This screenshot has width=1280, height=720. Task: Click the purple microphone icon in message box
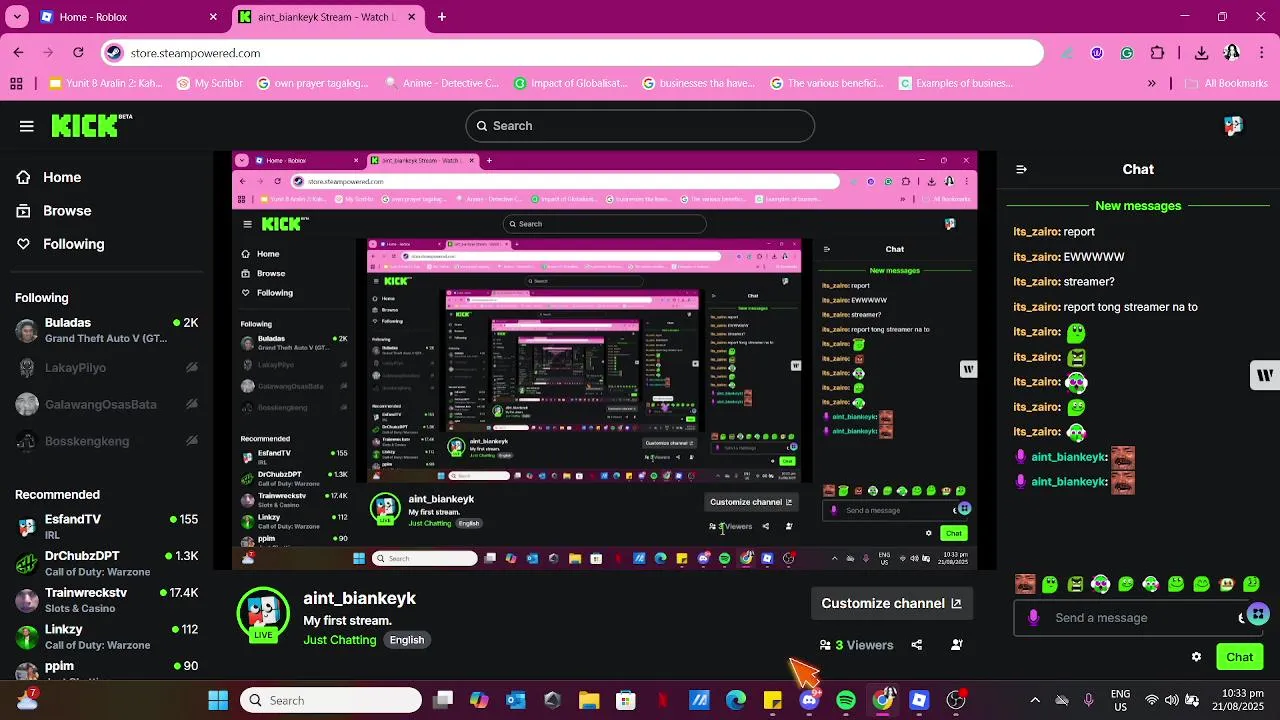[x=1033, y=618]
